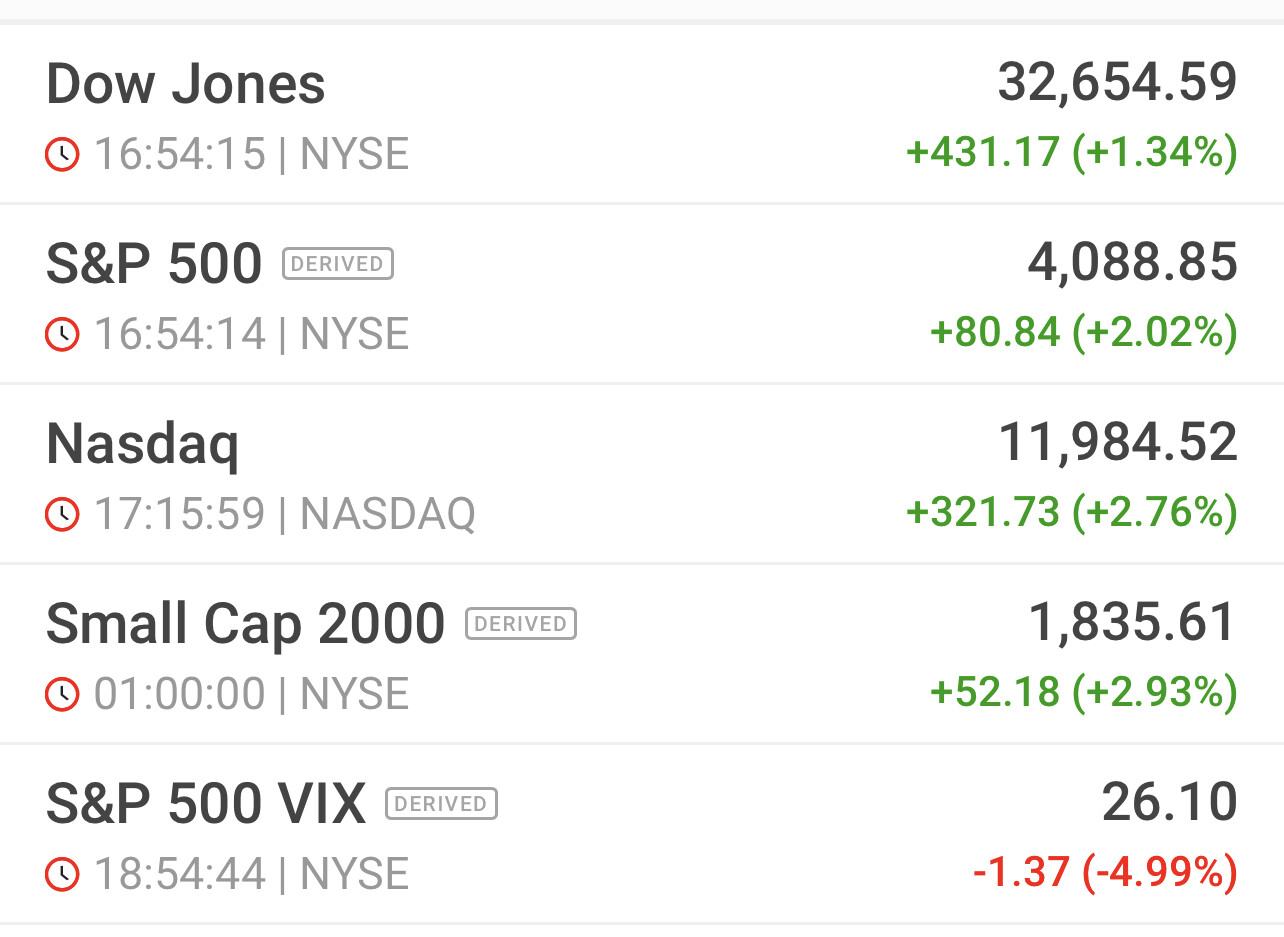The image size is (1284, 937).
Task: Click the VIX timestamp 18:54:44 | NYSE
Action: pyautogui.click(x=252, y=874)
